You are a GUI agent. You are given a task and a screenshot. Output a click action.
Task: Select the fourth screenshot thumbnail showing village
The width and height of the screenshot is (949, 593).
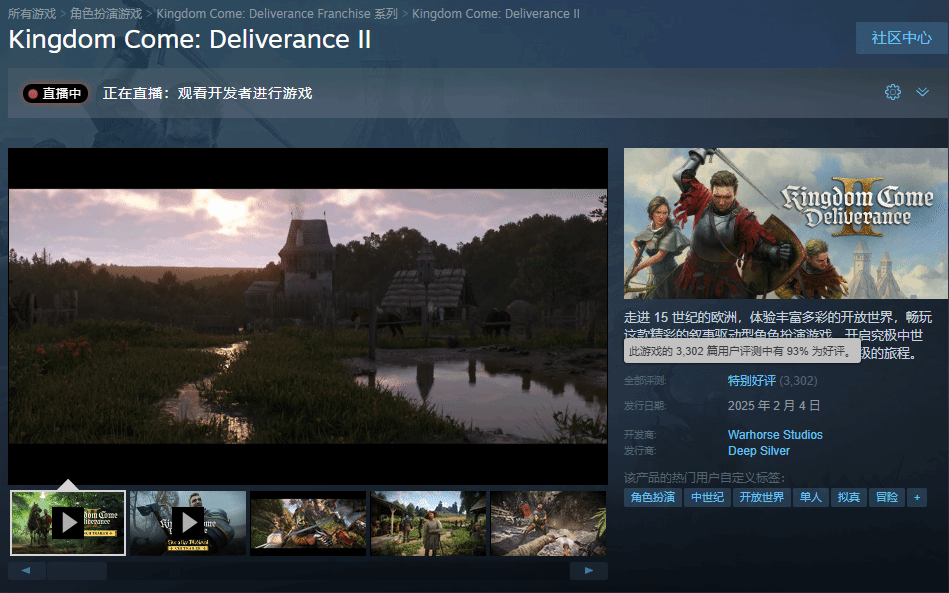(429, 523)
